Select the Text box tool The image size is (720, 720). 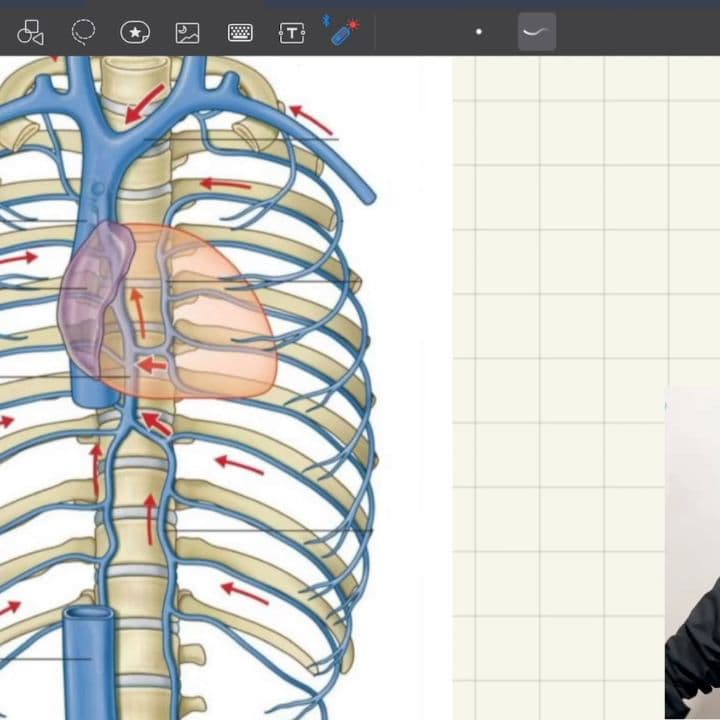pyautogui.click(x=291, y=33)
